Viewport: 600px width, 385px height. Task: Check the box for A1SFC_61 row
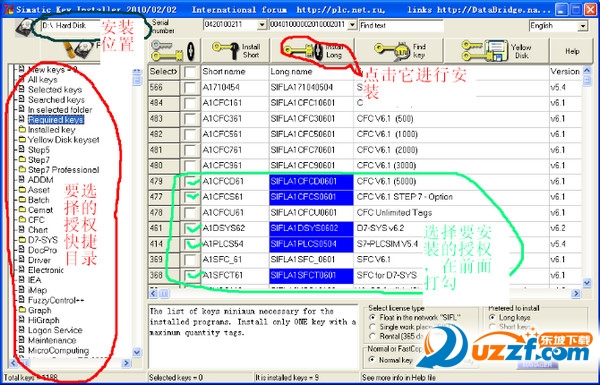[x=190, y=260]
